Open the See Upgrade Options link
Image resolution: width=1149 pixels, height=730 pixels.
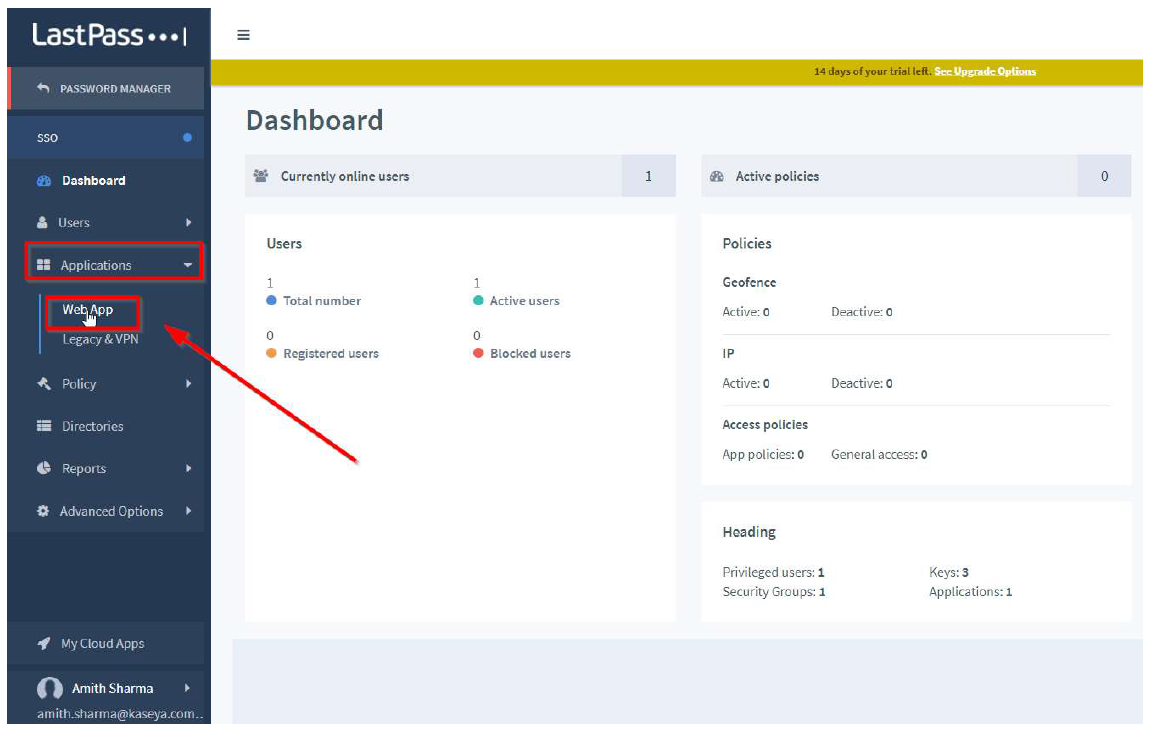click(x=984, y=72)
